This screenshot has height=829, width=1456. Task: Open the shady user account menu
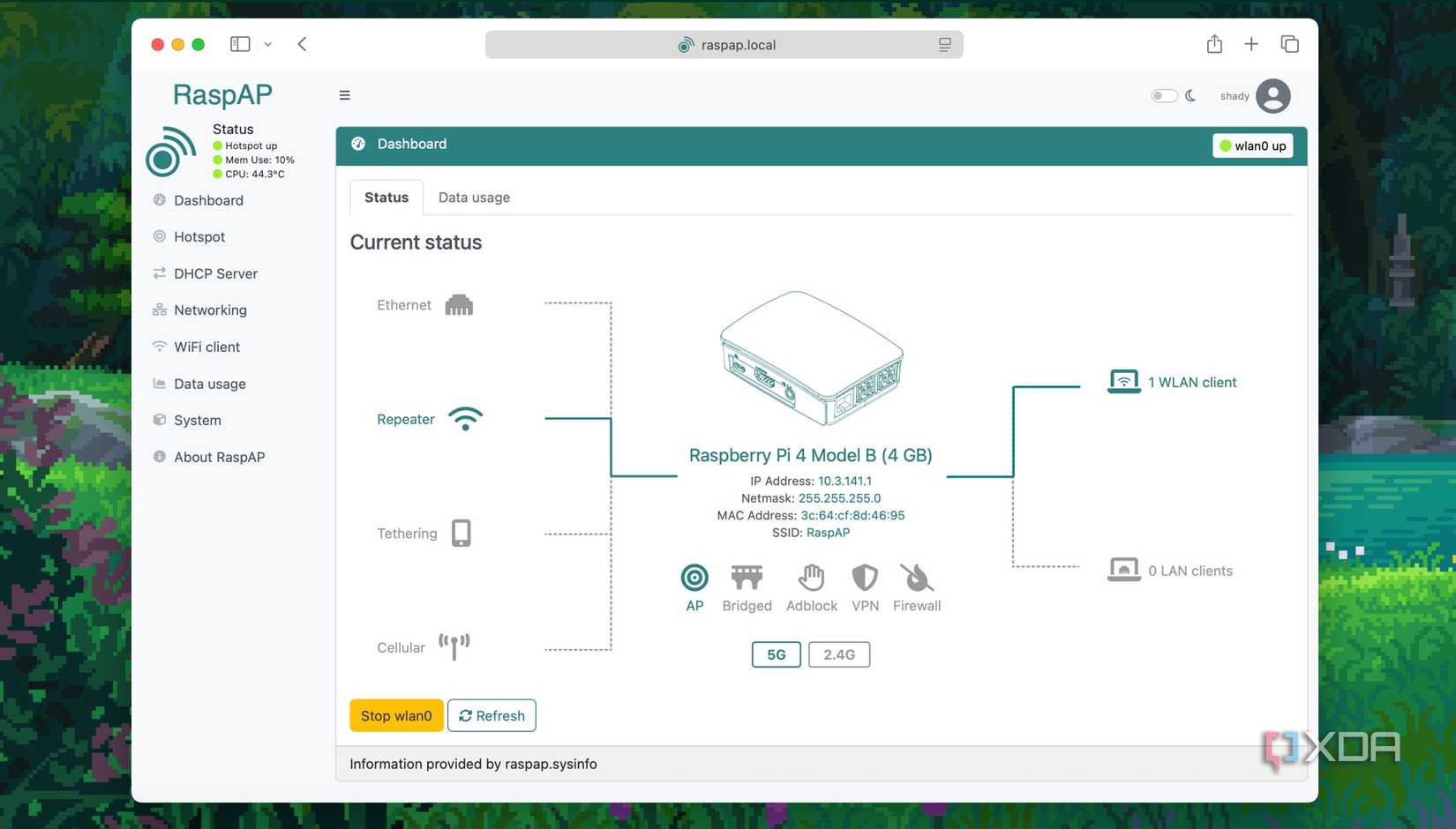[x=1272, y=95]
